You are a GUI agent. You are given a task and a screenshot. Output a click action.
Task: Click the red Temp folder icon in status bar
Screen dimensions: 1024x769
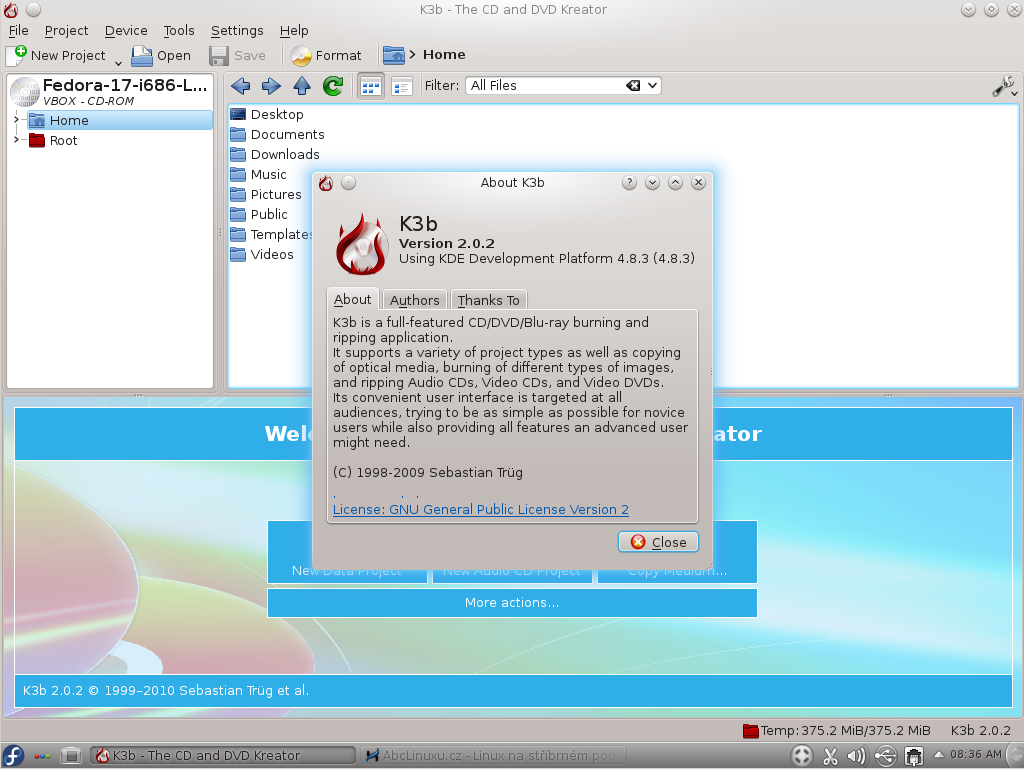pos(750,730)
